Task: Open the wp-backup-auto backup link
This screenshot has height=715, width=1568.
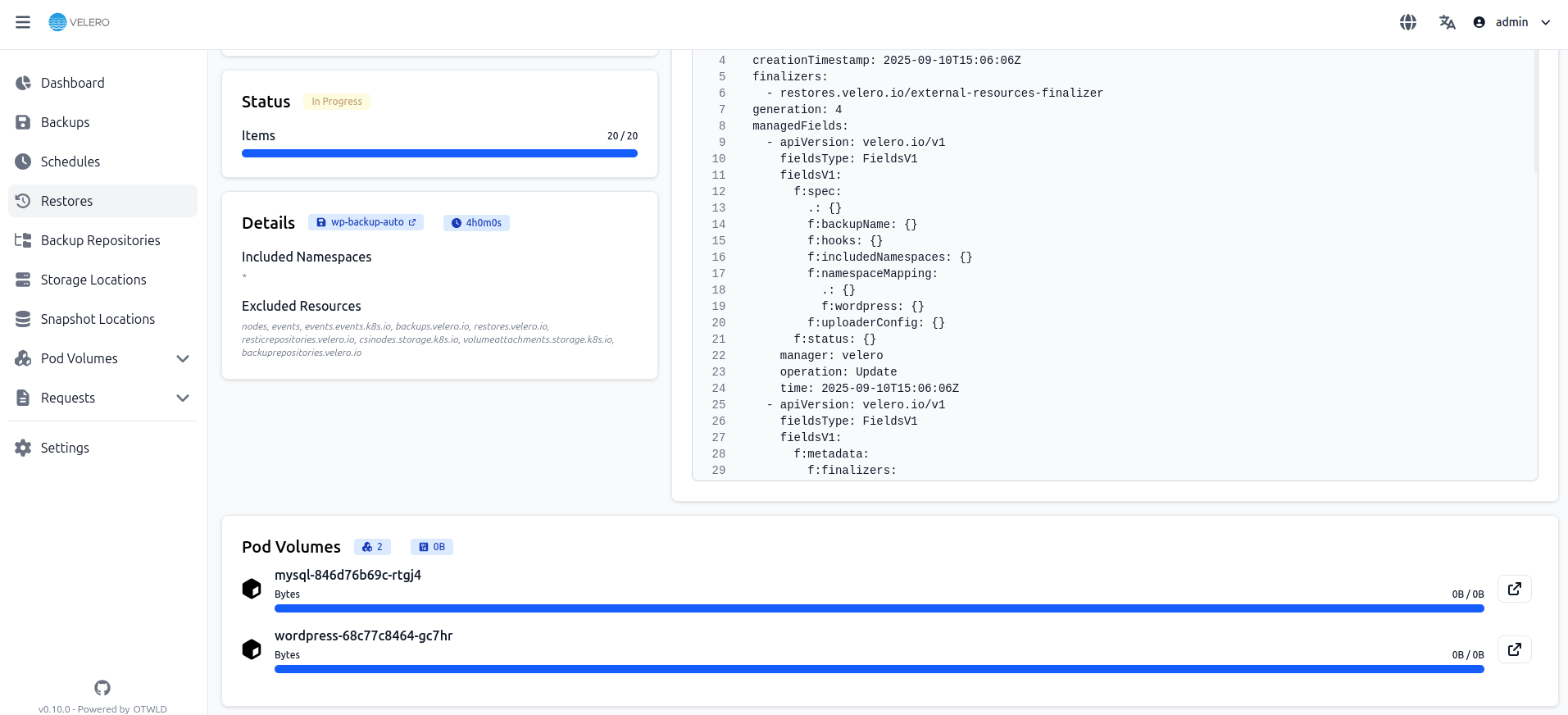Action: pyautogui.click(x=366, y=222)
